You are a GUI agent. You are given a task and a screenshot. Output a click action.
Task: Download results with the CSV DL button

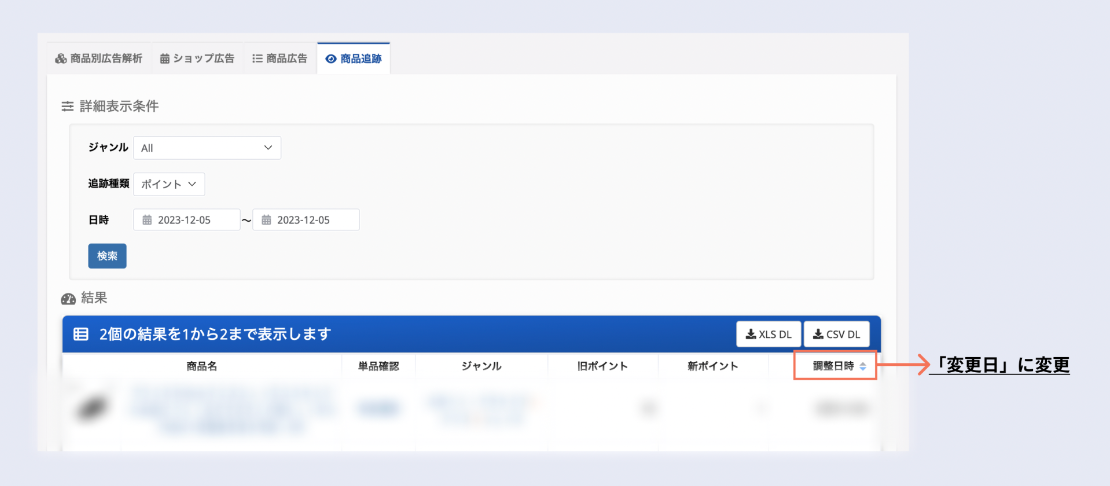pyautogui.click(x=836, y=334)
